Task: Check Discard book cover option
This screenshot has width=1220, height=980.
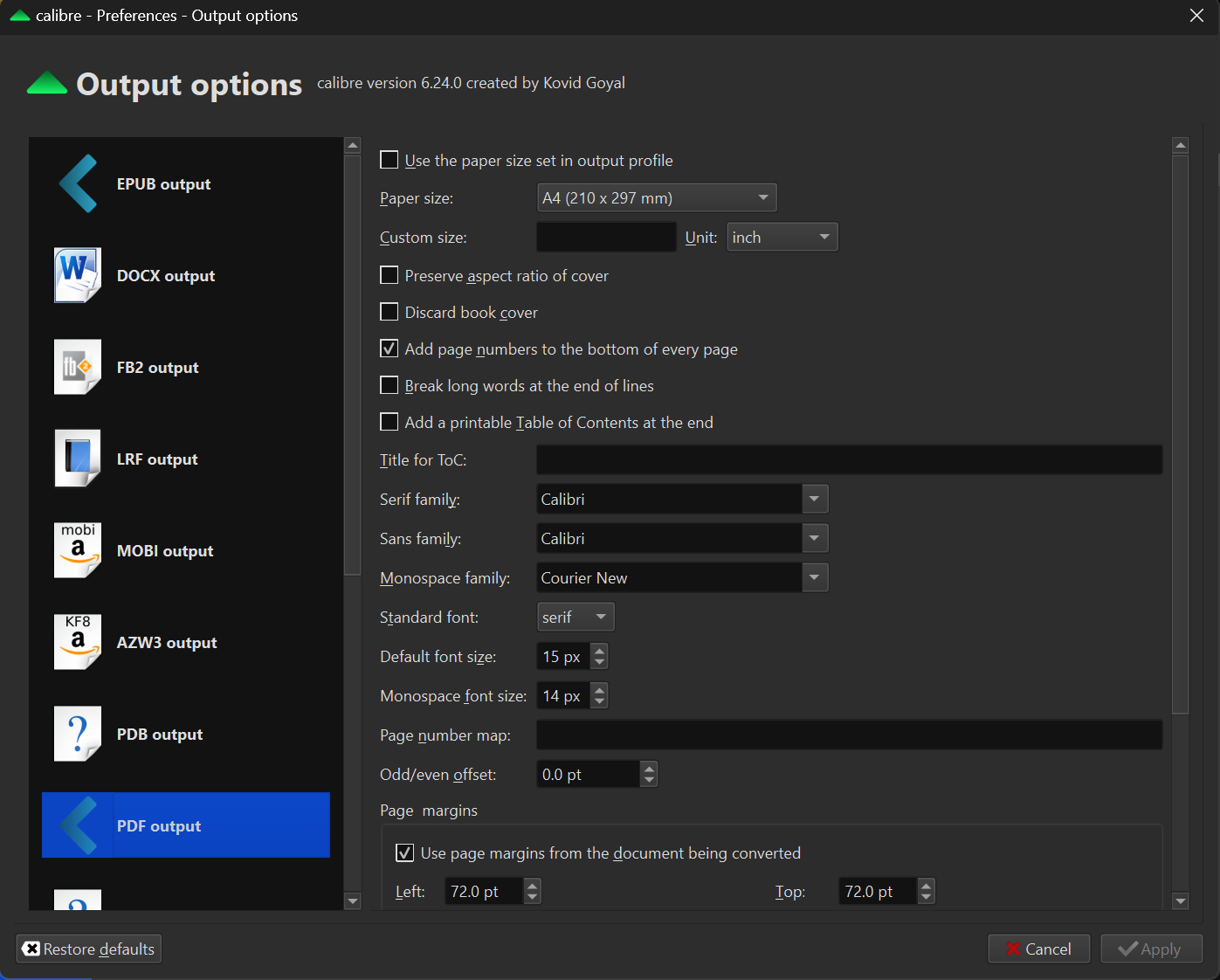Action: (x=389, y=312)
